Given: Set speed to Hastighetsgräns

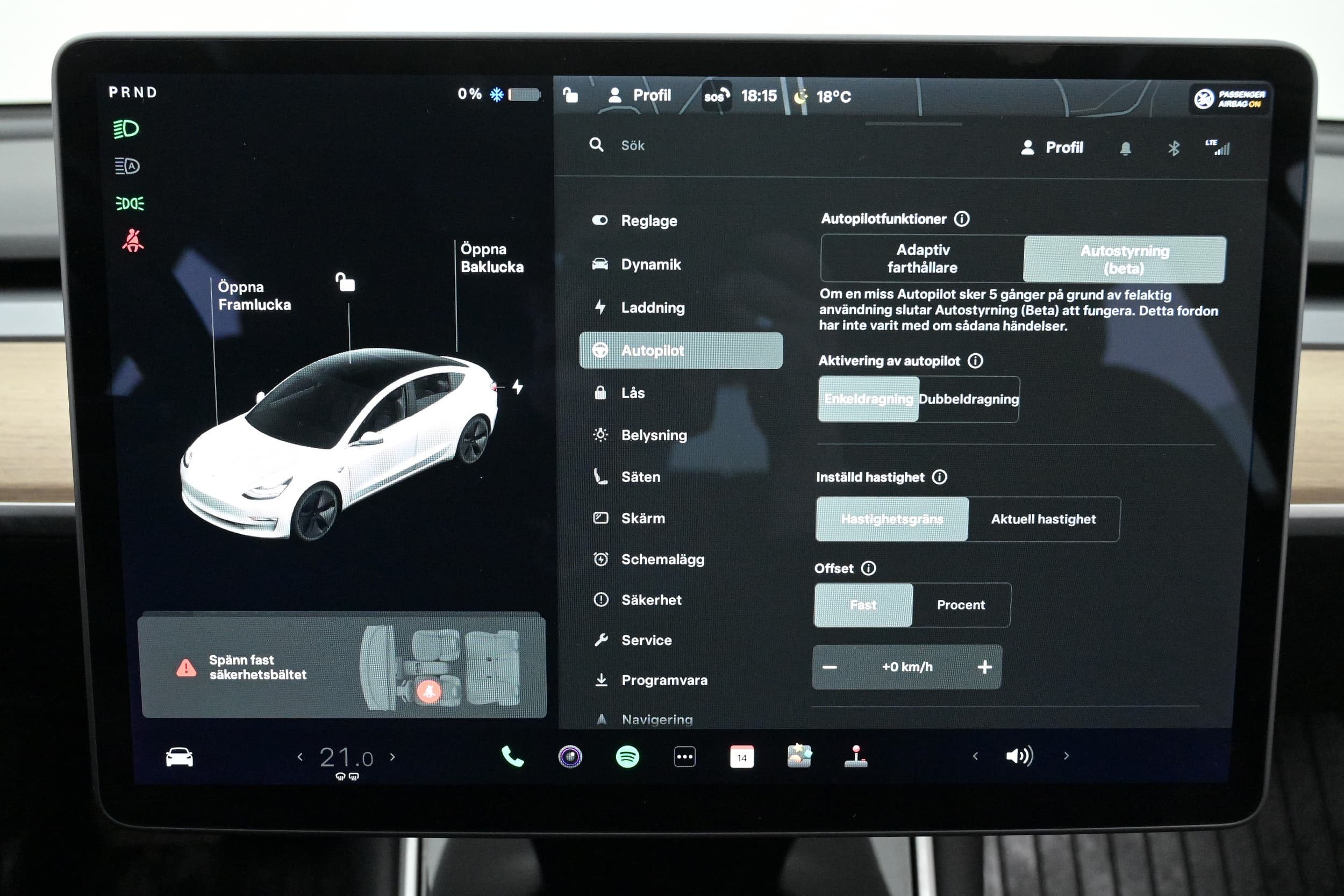Looking at the screenshot, I should (x=892, y=519).
